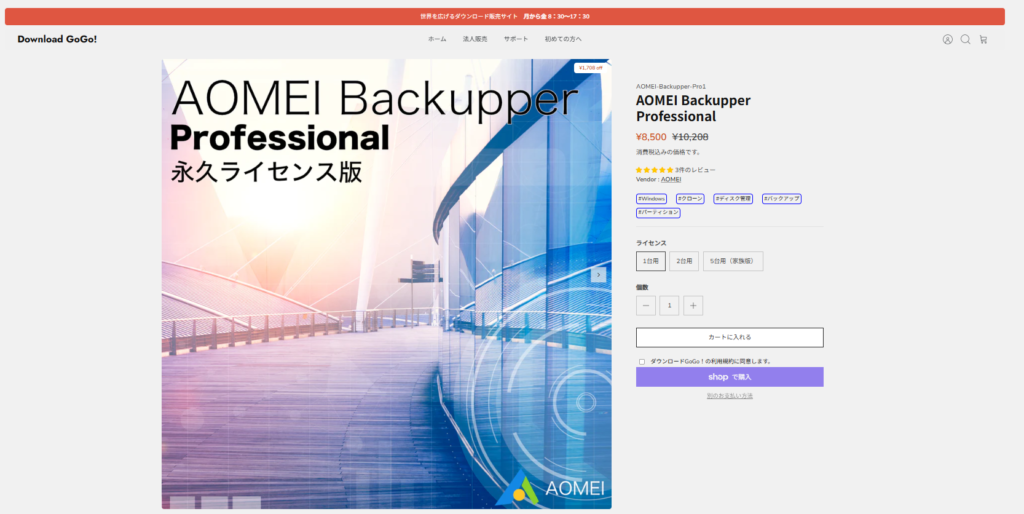Select the 2台用 license option

pos(684,261)
